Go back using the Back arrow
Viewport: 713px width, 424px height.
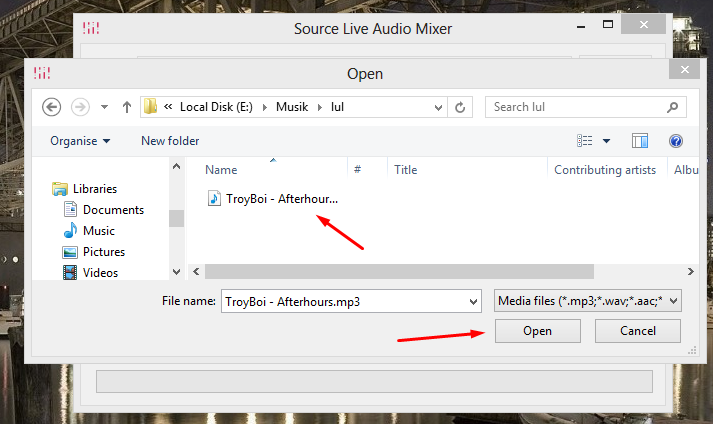coord(51,107)
